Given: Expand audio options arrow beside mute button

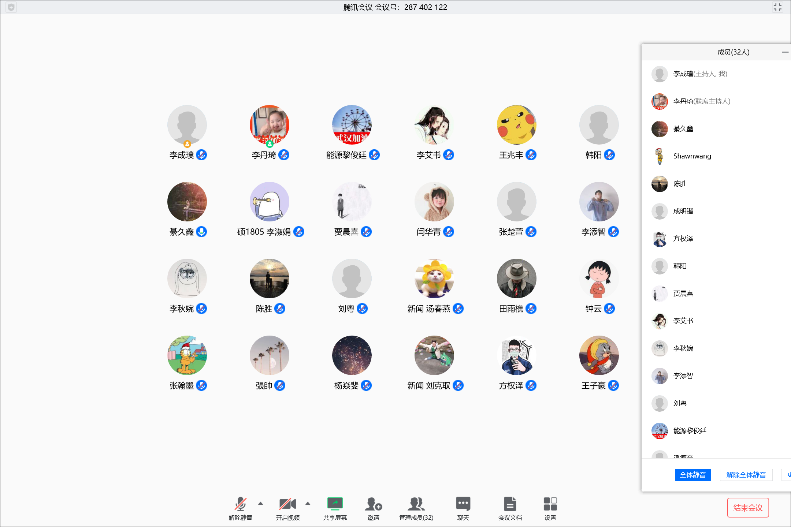Looking at the screenshot, I should tap(261, 503).
